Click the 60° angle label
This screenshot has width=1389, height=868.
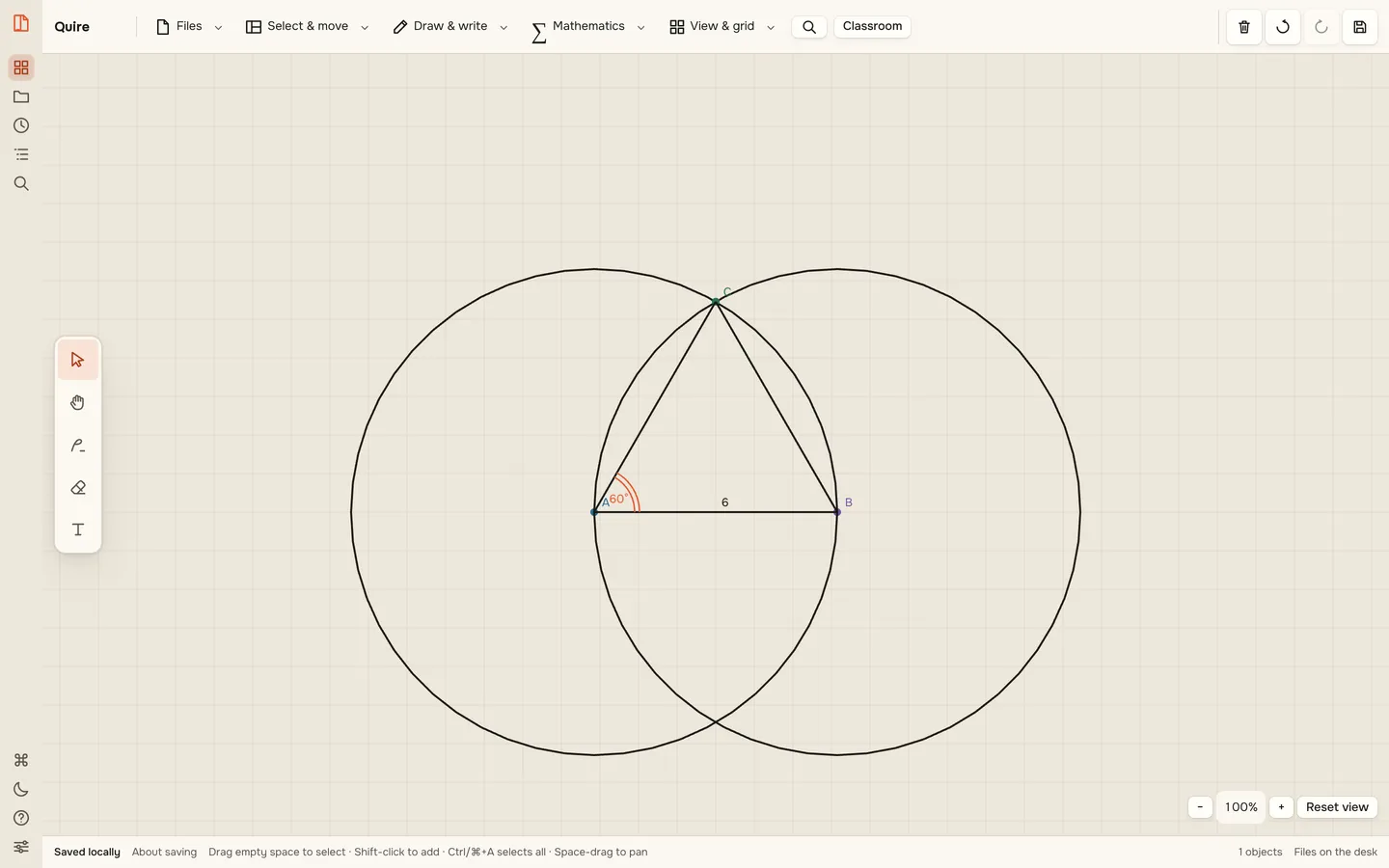619,499
